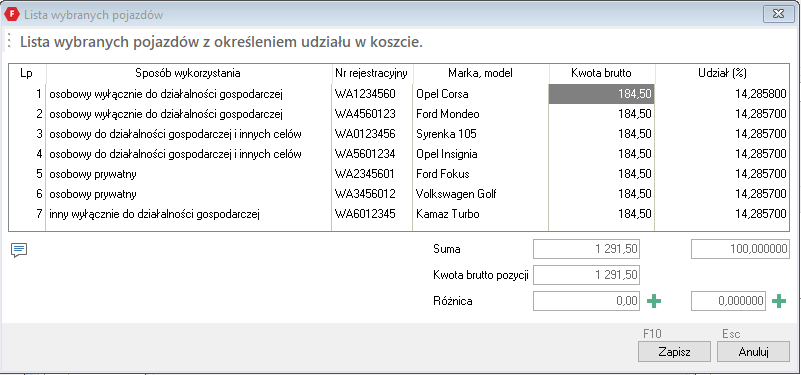This screenshot has width=801, height=375.
Task: Select the Suma percentage field 100,000000
Action: (x=740, y=249)
